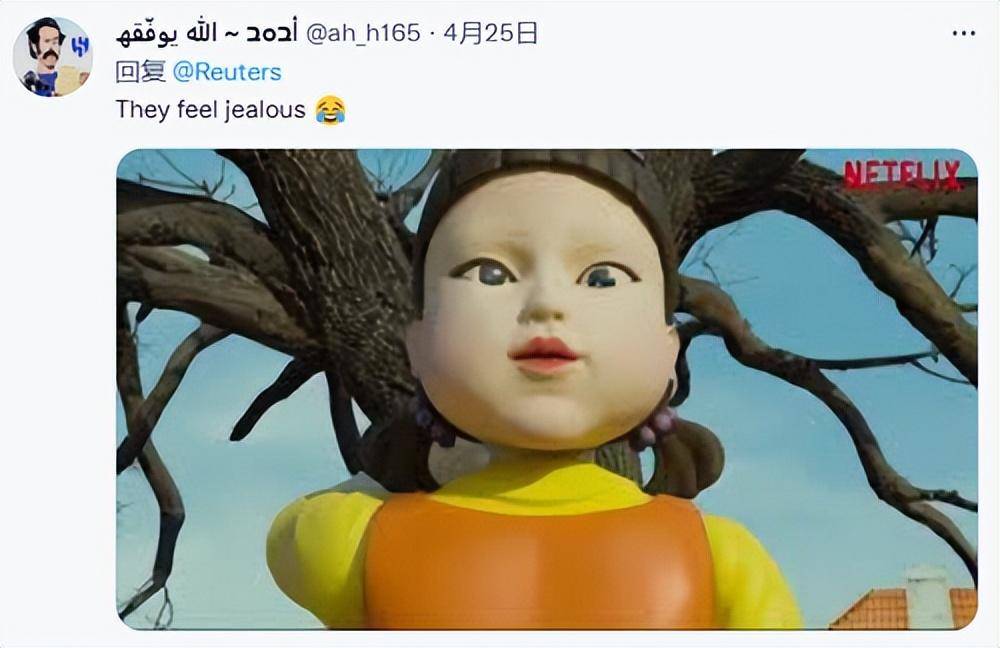Click the crying-laughing emoji in the tweet
Viewport: 1000px width, 648px height.
[330, 110]
